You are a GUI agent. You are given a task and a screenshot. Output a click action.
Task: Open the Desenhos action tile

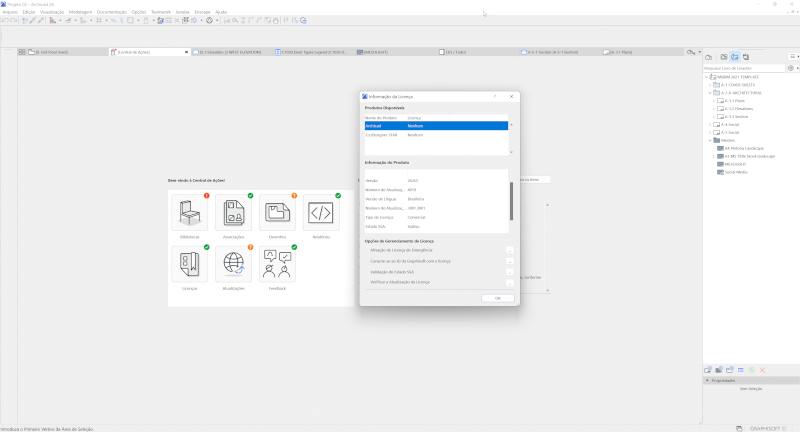[277, 213]
